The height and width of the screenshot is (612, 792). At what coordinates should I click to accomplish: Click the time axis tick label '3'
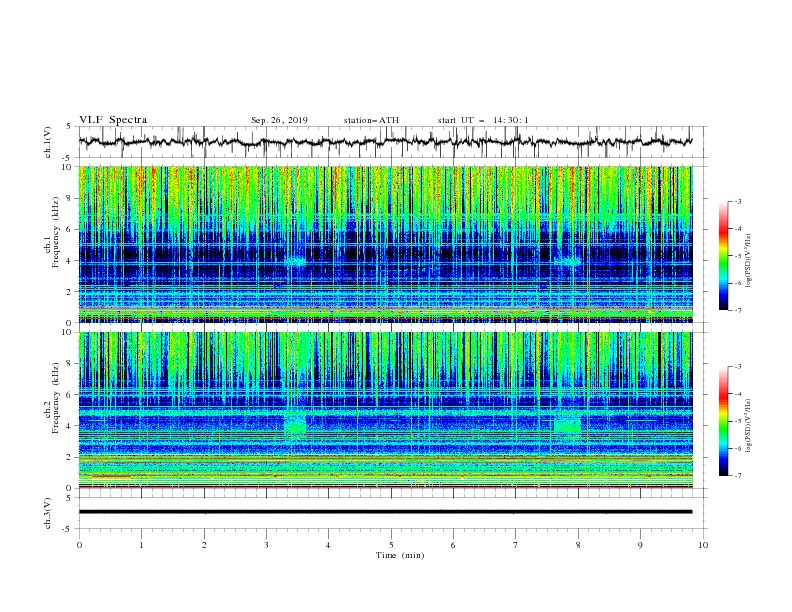tap(266, 545)
